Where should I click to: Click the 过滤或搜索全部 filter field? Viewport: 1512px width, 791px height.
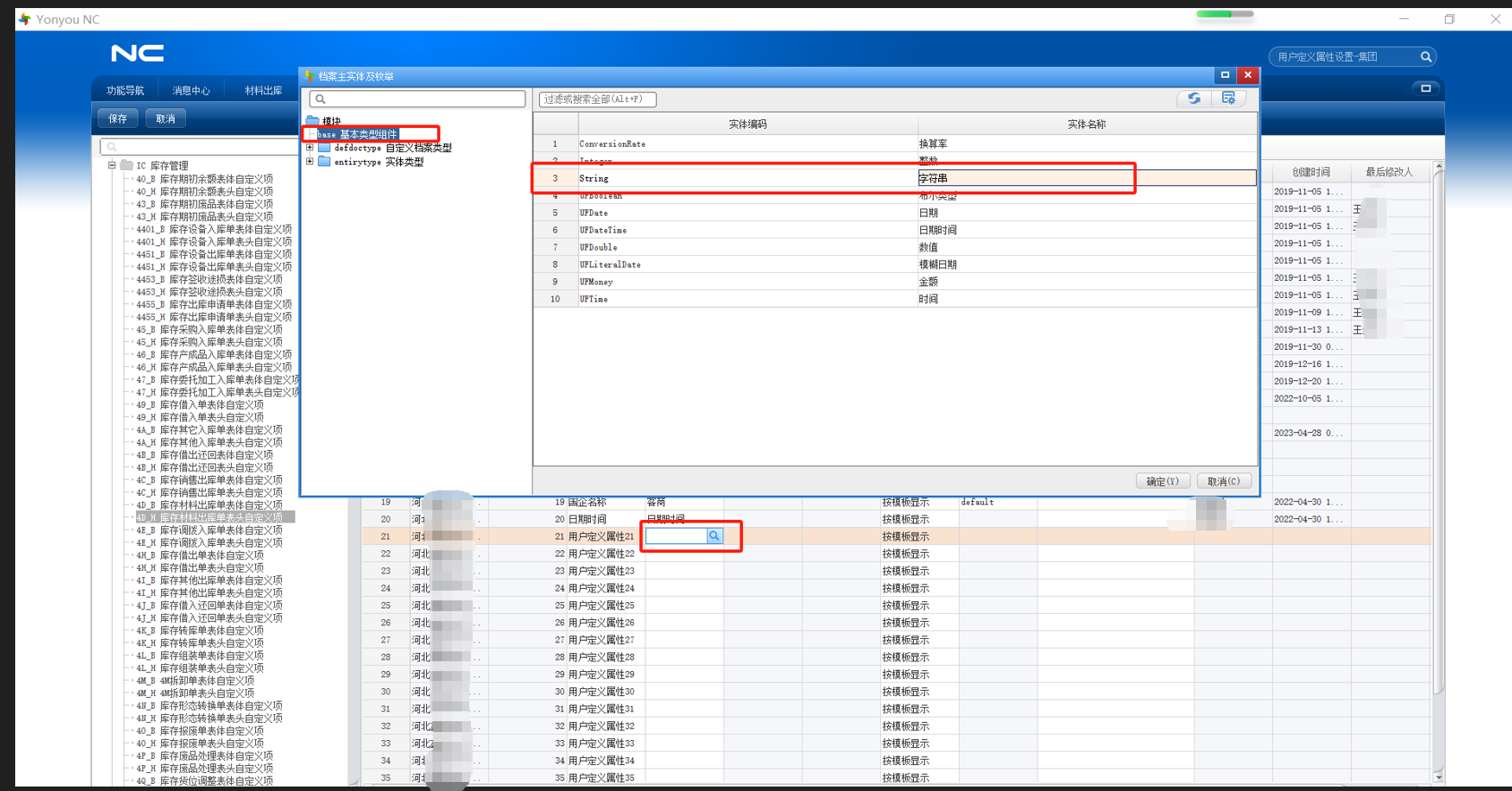coord(598,99)
